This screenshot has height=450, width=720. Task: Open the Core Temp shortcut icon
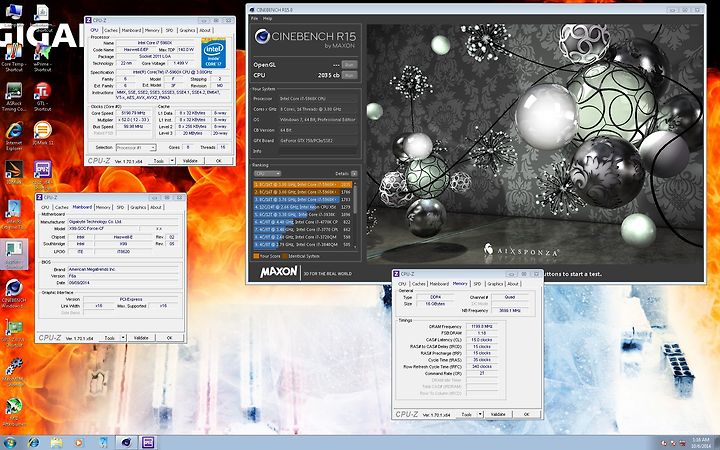click(14, 58)
